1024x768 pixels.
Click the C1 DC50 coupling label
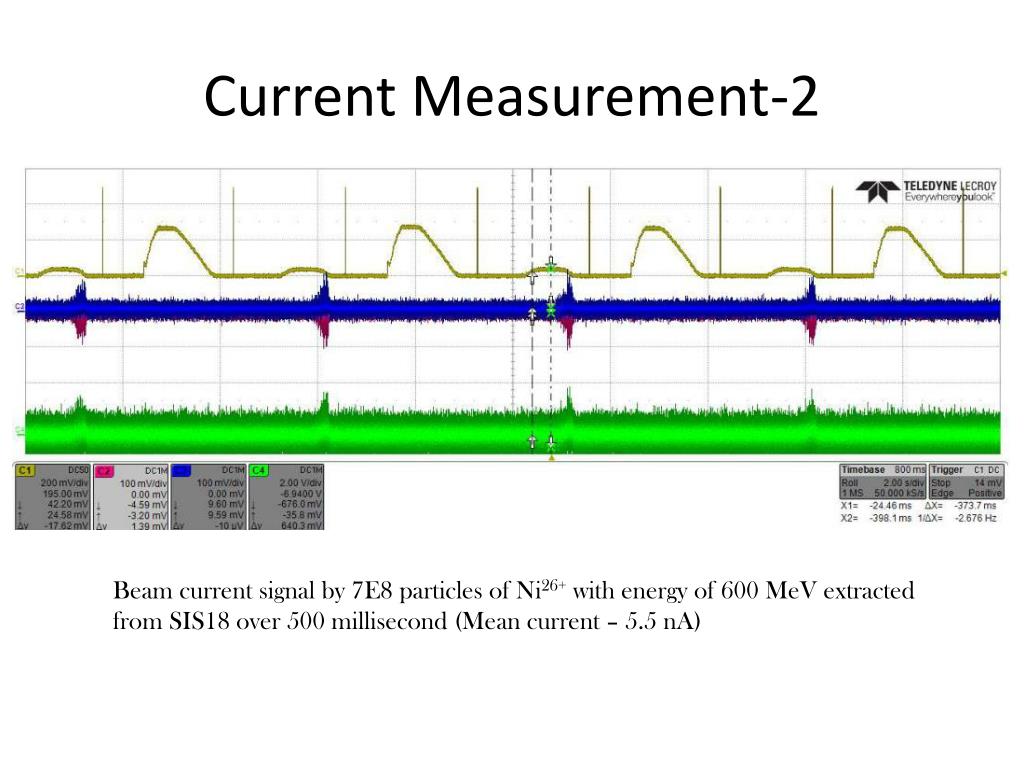pyautogui.click(x=78, y=470)
